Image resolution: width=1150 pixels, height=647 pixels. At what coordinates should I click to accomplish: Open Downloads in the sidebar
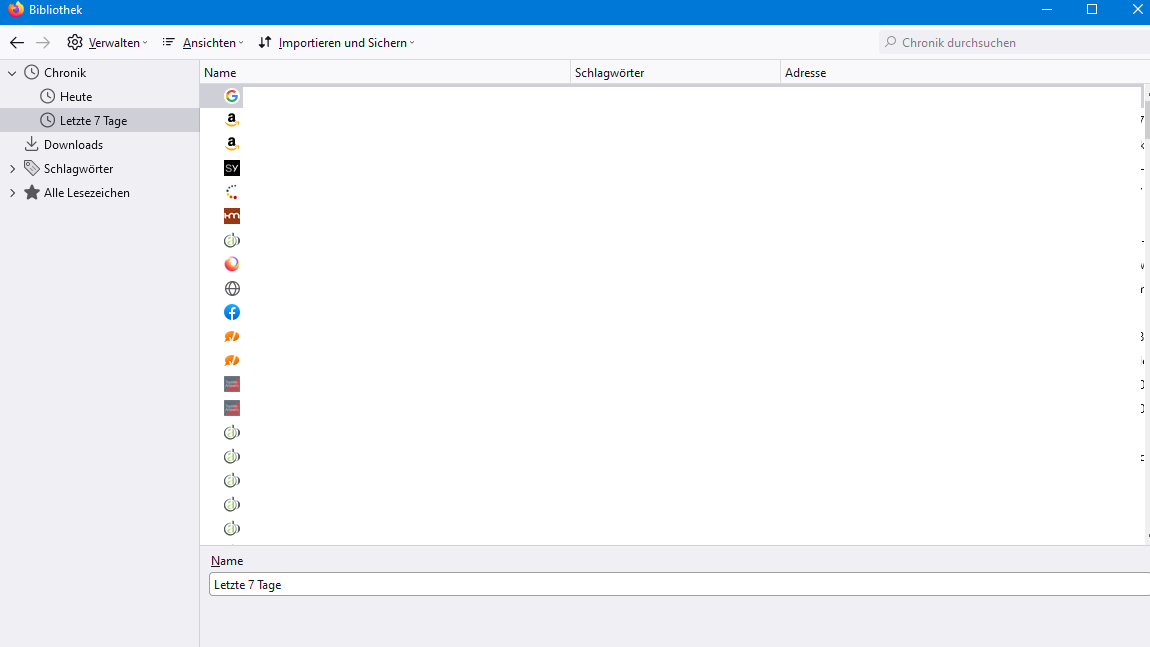73,145
